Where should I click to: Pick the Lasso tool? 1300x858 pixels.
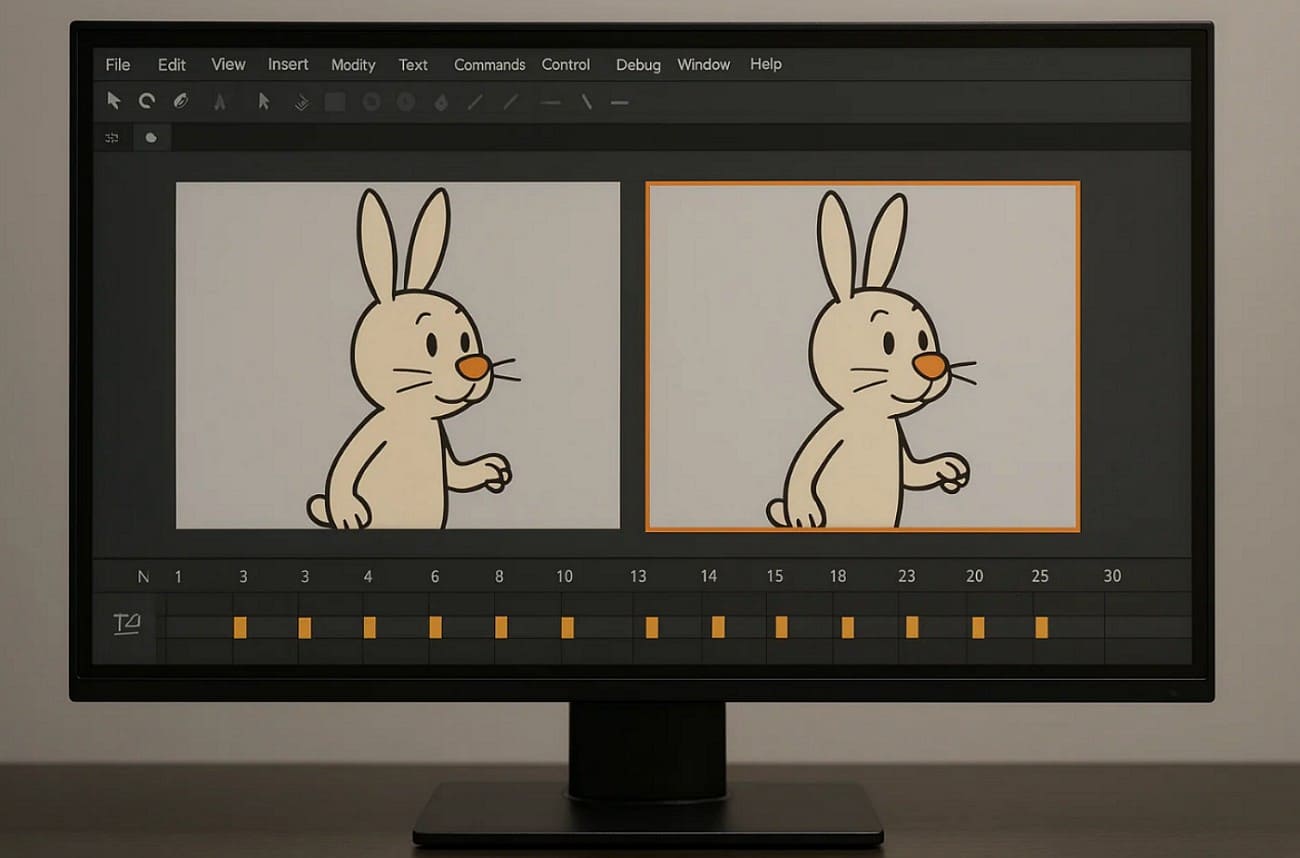coord(181,101)
